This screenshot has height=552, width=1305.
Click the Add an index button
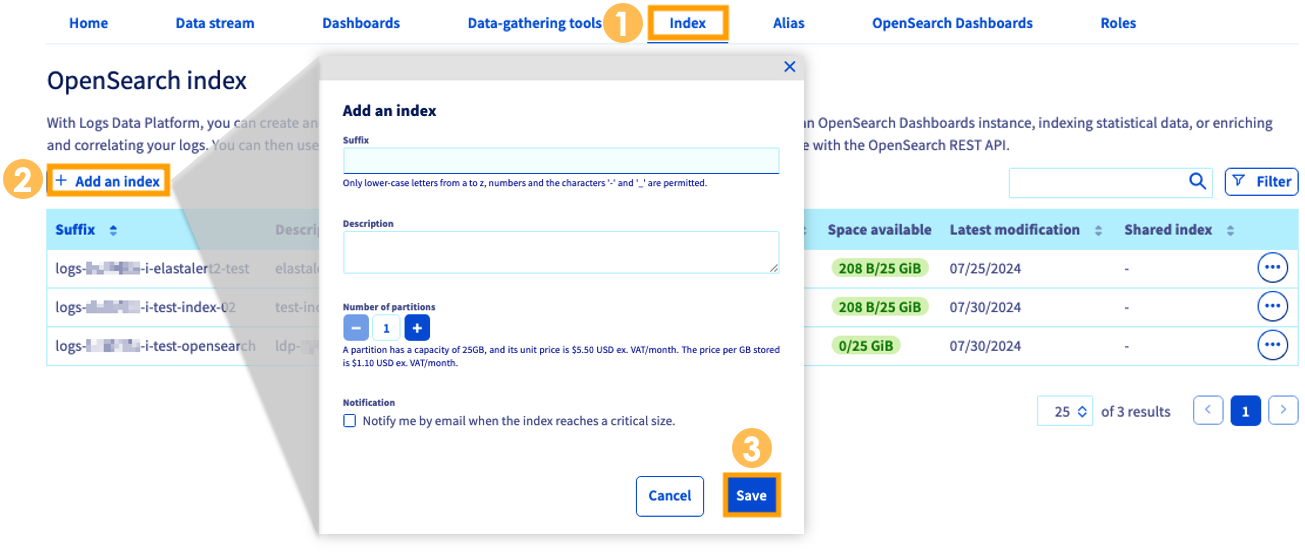107,181
